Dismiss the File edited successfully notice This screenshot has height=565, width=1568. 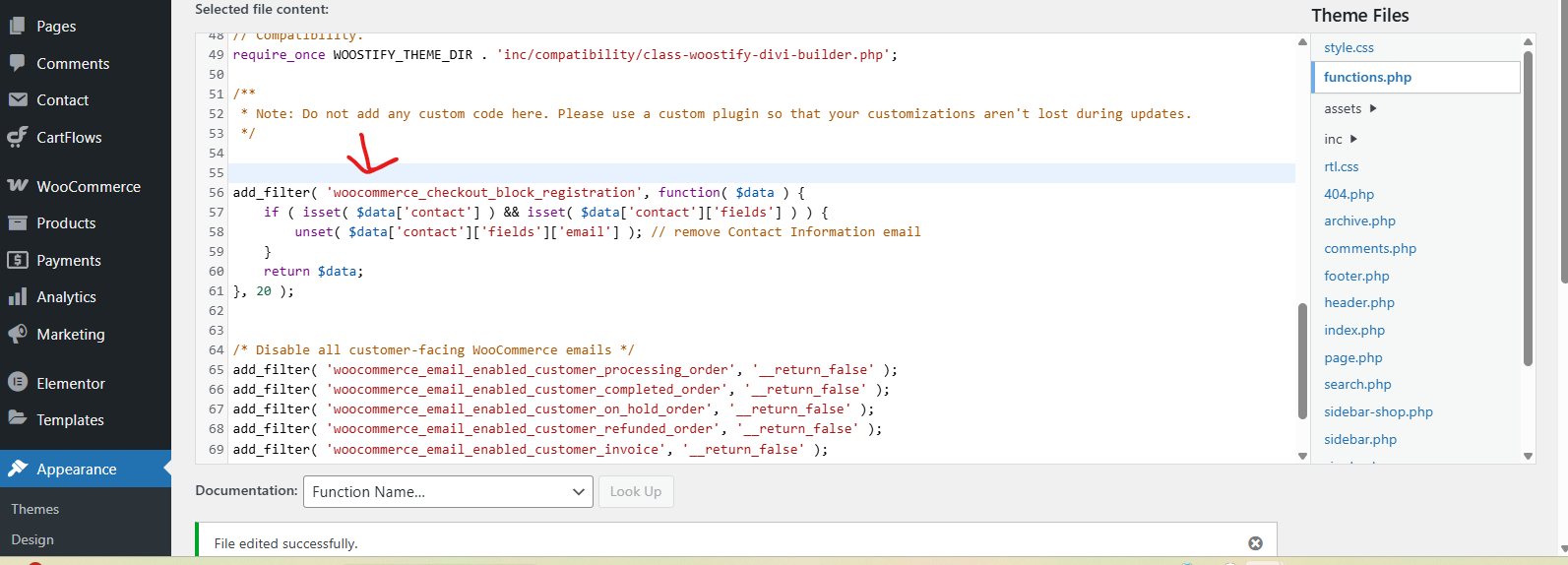[x=1255, y=543]
